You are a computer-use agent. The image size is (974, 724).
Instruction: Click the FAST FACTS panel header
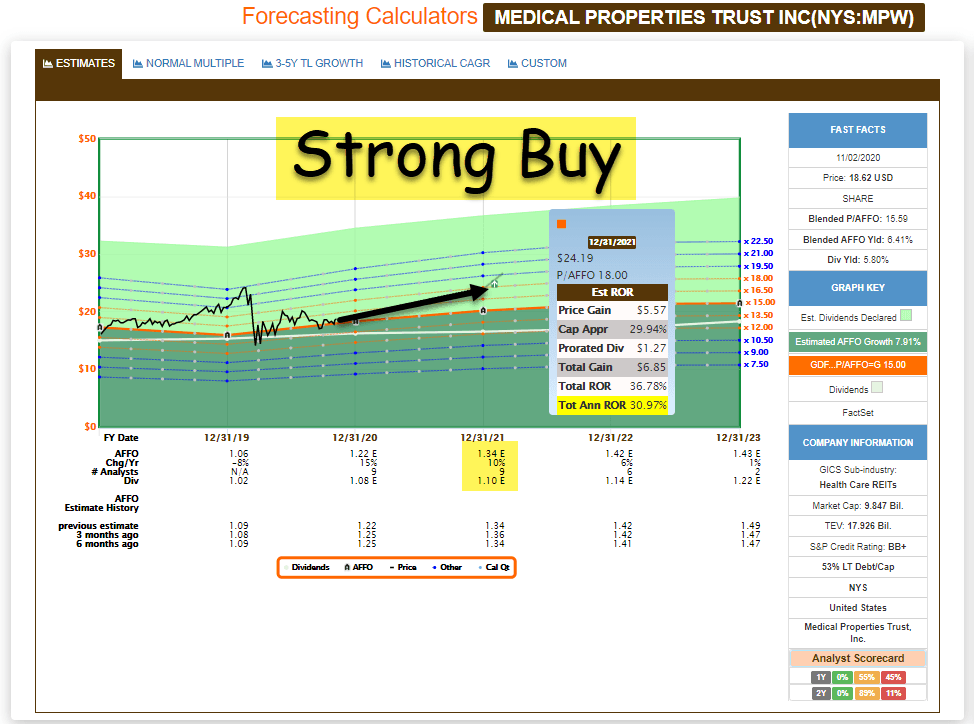click(x=858, y=130)
